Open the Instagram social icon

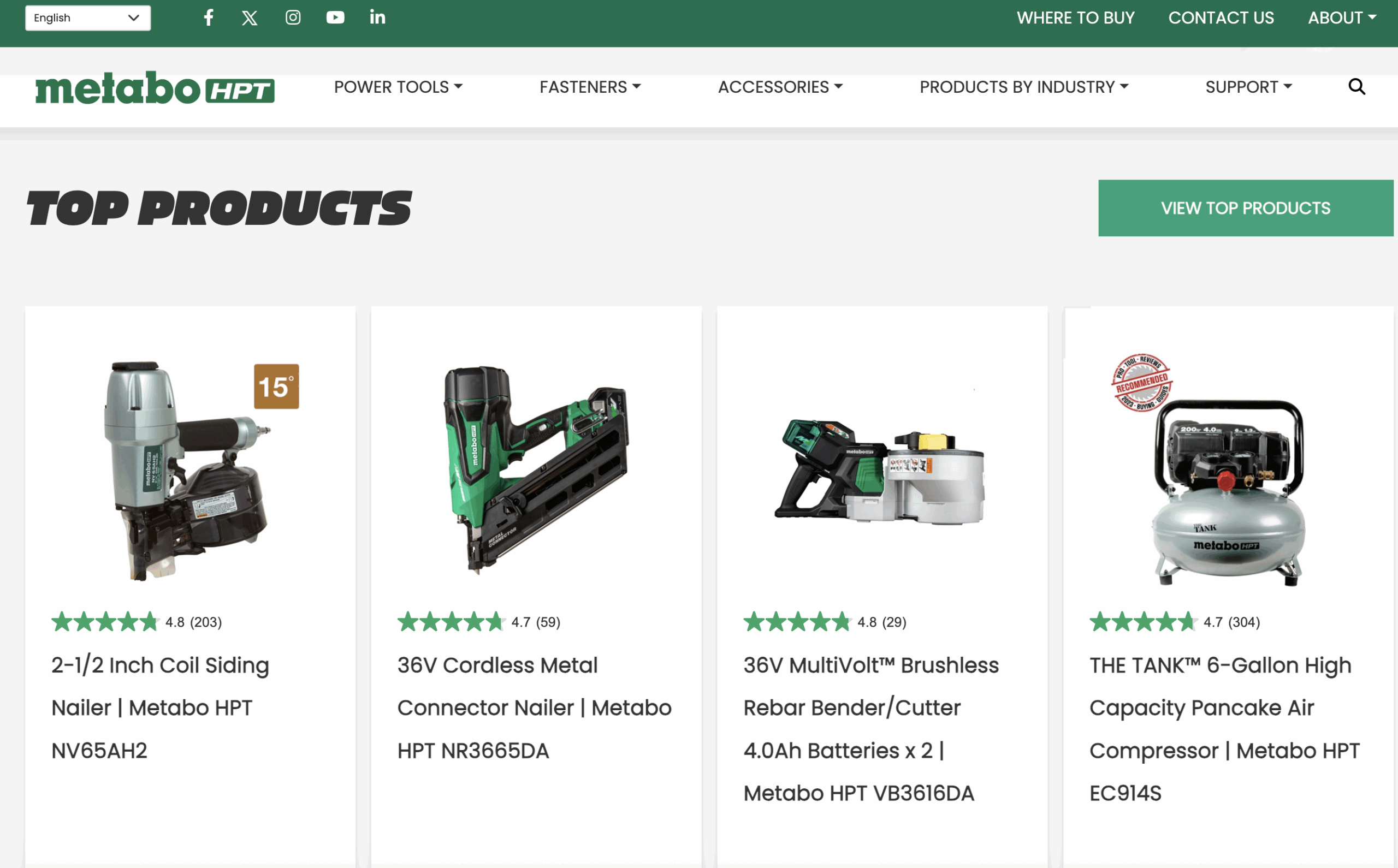click(x=293, y=17)
